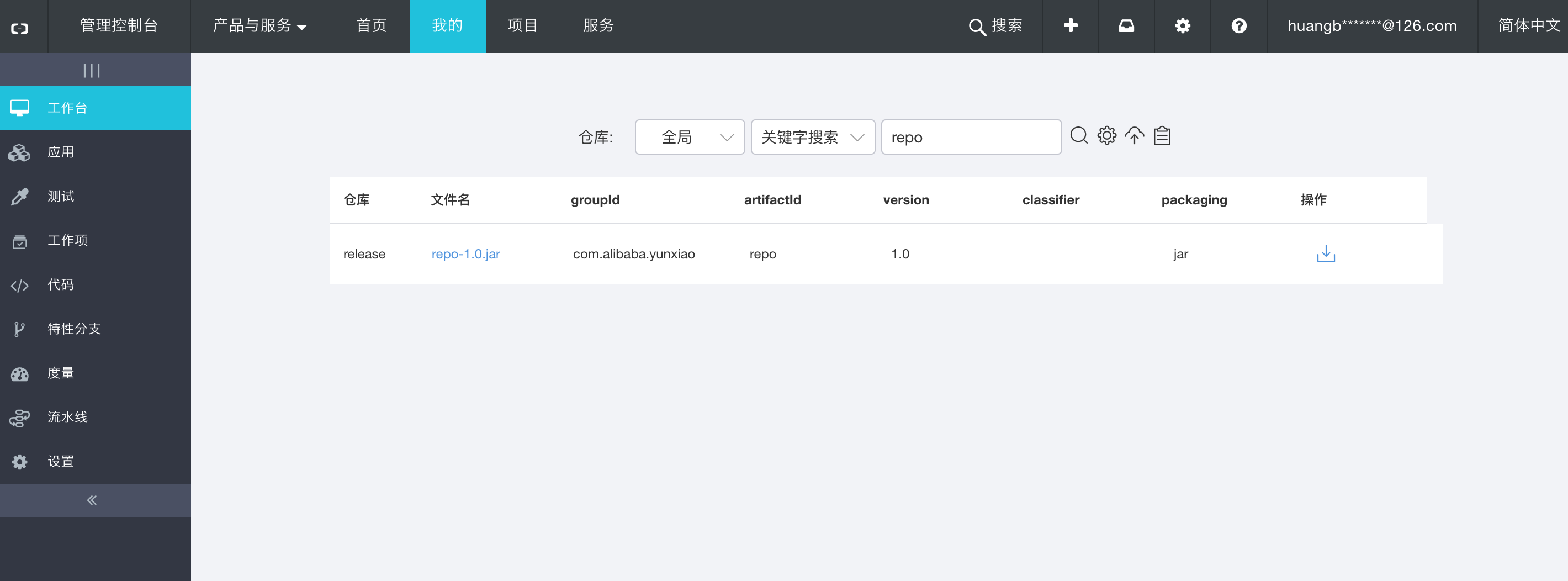1568x581 pixels.
Task: Click the 文件名 column header
Action: (451, 200)
